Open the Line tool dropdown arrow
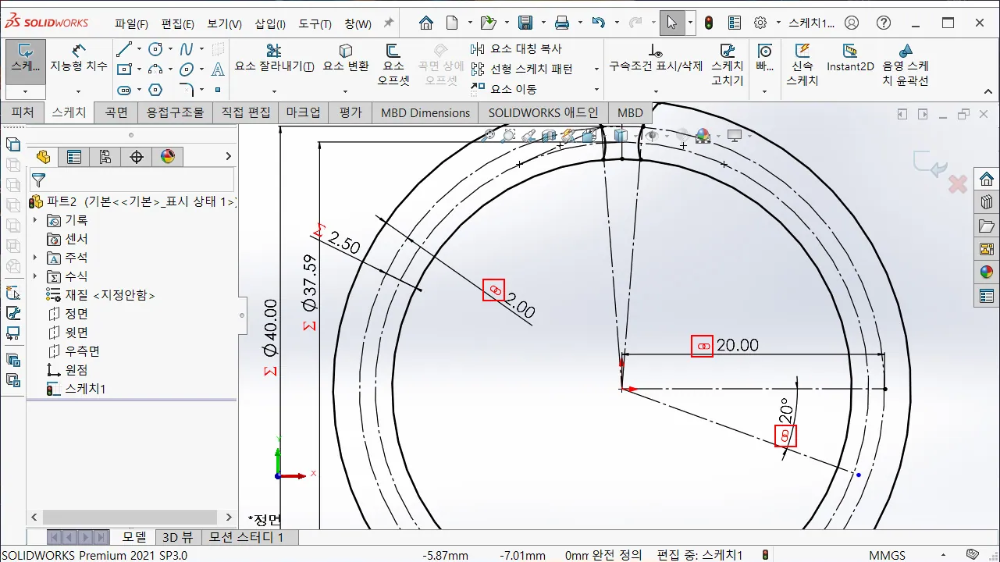This screenshot has width=1000, height=562. click(138, 49)
